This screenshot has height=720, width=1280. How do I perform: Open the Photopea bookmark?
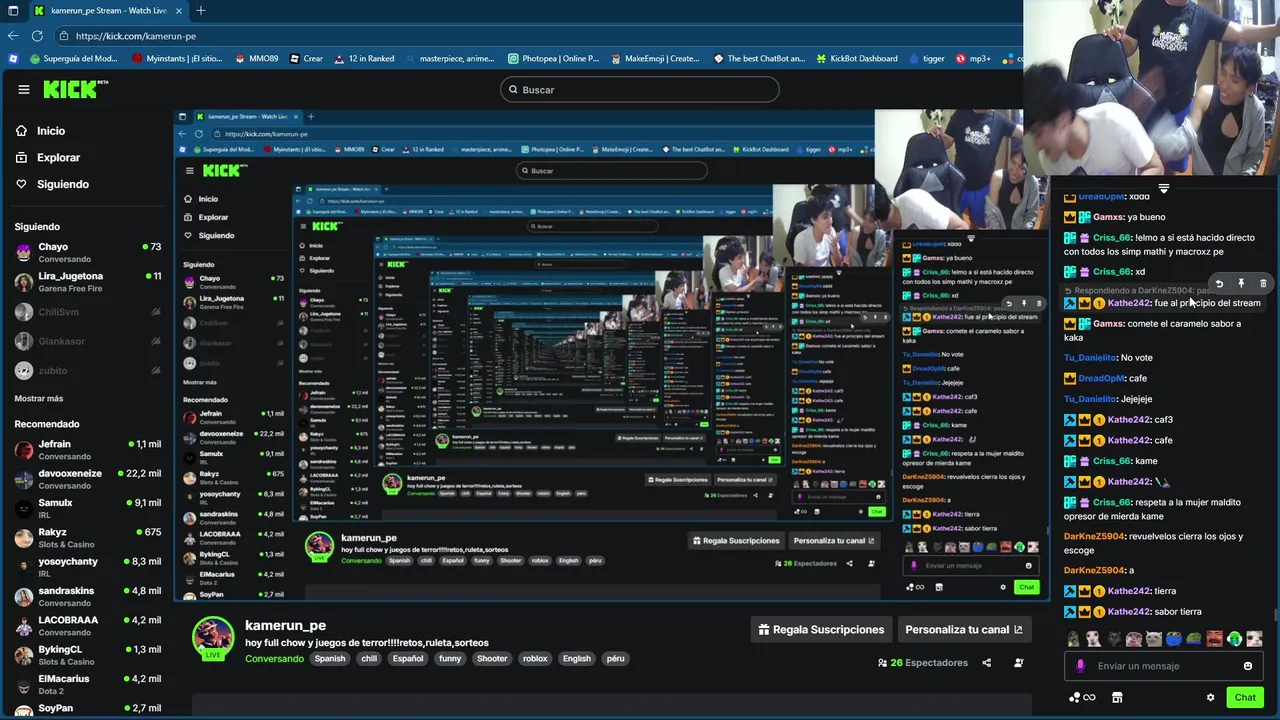553,59
